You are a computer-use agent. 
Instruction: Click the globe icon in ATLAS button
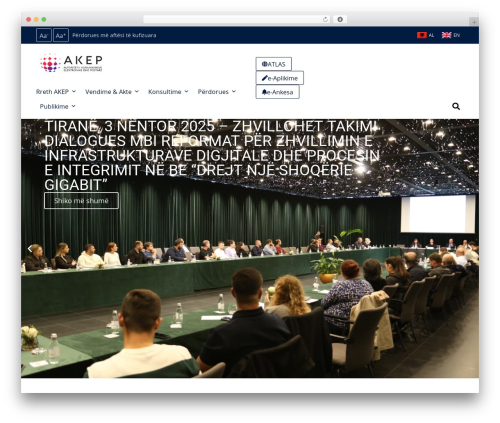tap(264, 64)
